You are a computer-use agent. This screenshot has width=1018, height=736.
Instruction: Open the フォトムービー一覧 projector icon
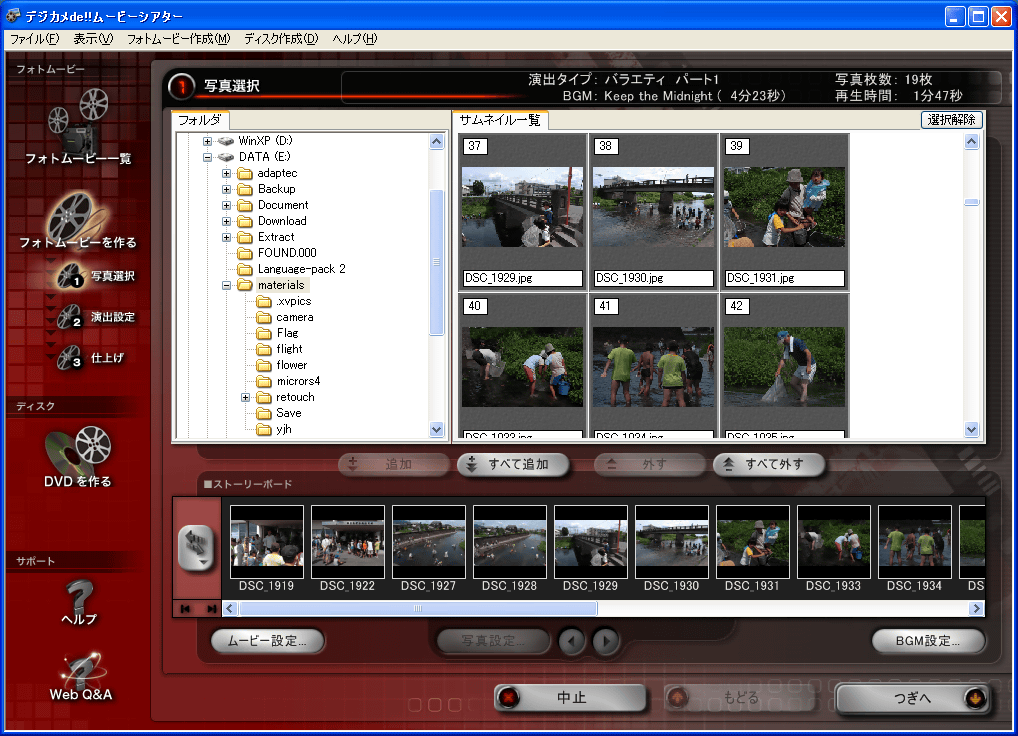(78, 120)
